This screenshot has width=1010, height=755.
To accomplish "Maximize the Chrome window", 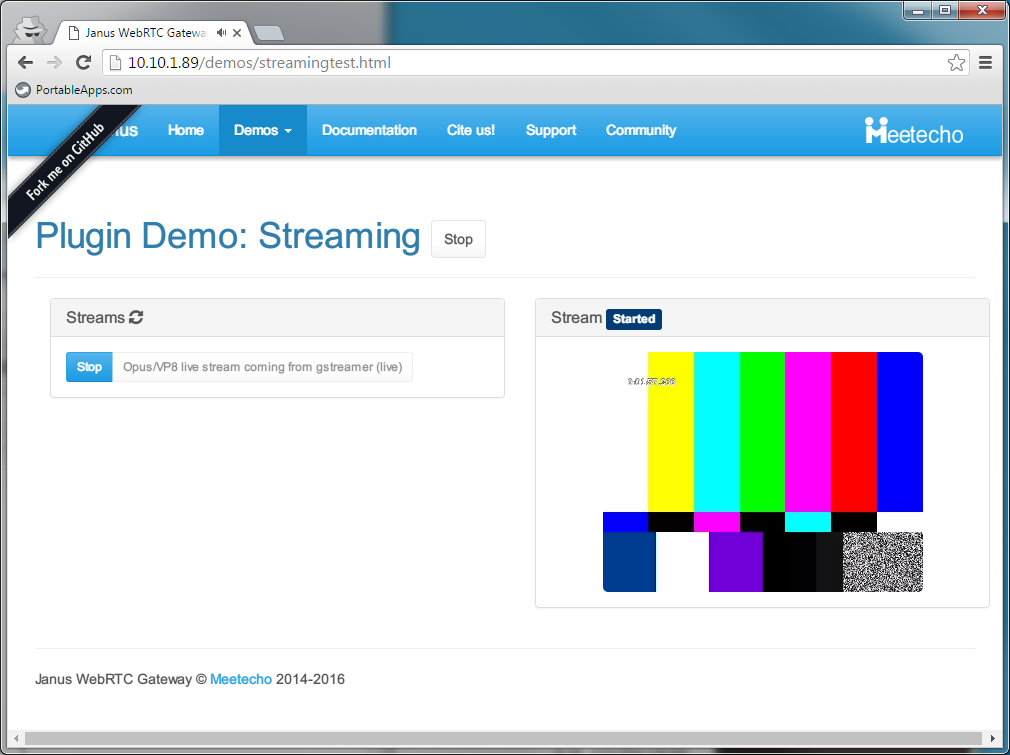I will tap(945, 10).
